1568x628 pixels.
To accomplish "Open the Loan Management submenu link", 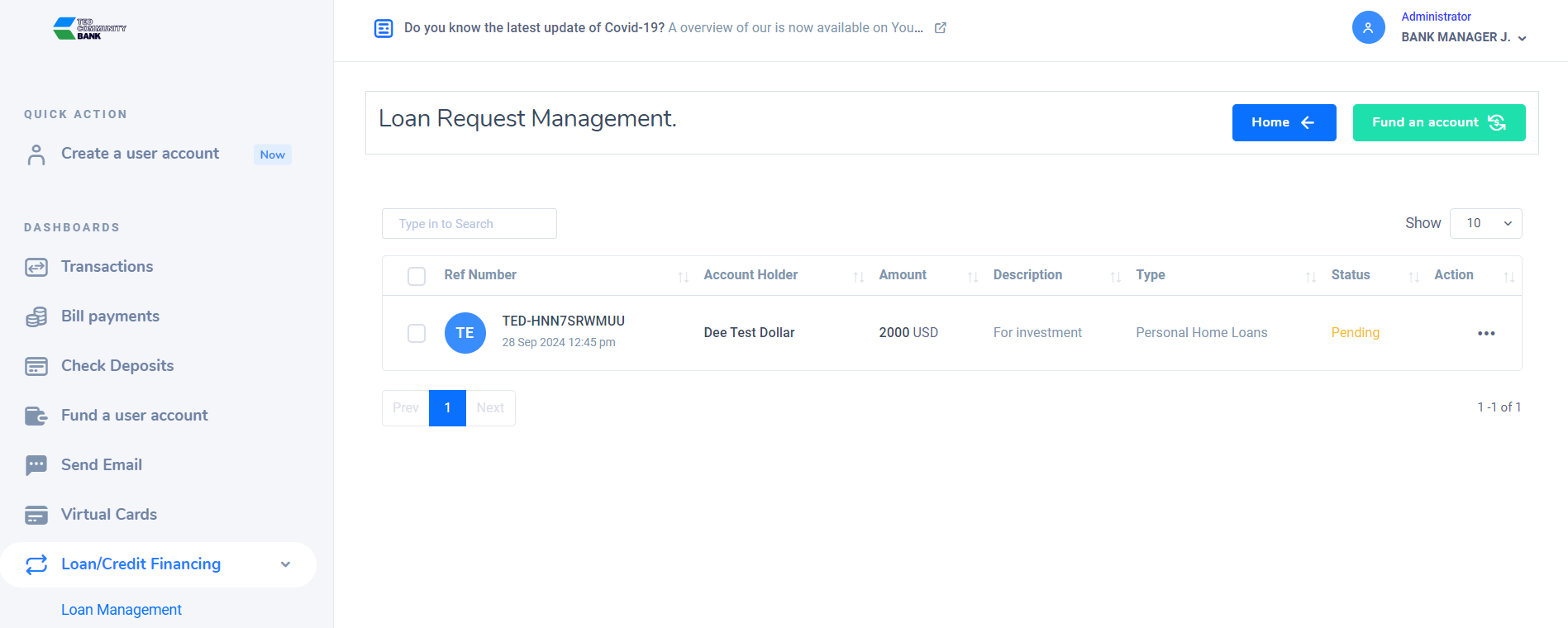I will point(122,610).
